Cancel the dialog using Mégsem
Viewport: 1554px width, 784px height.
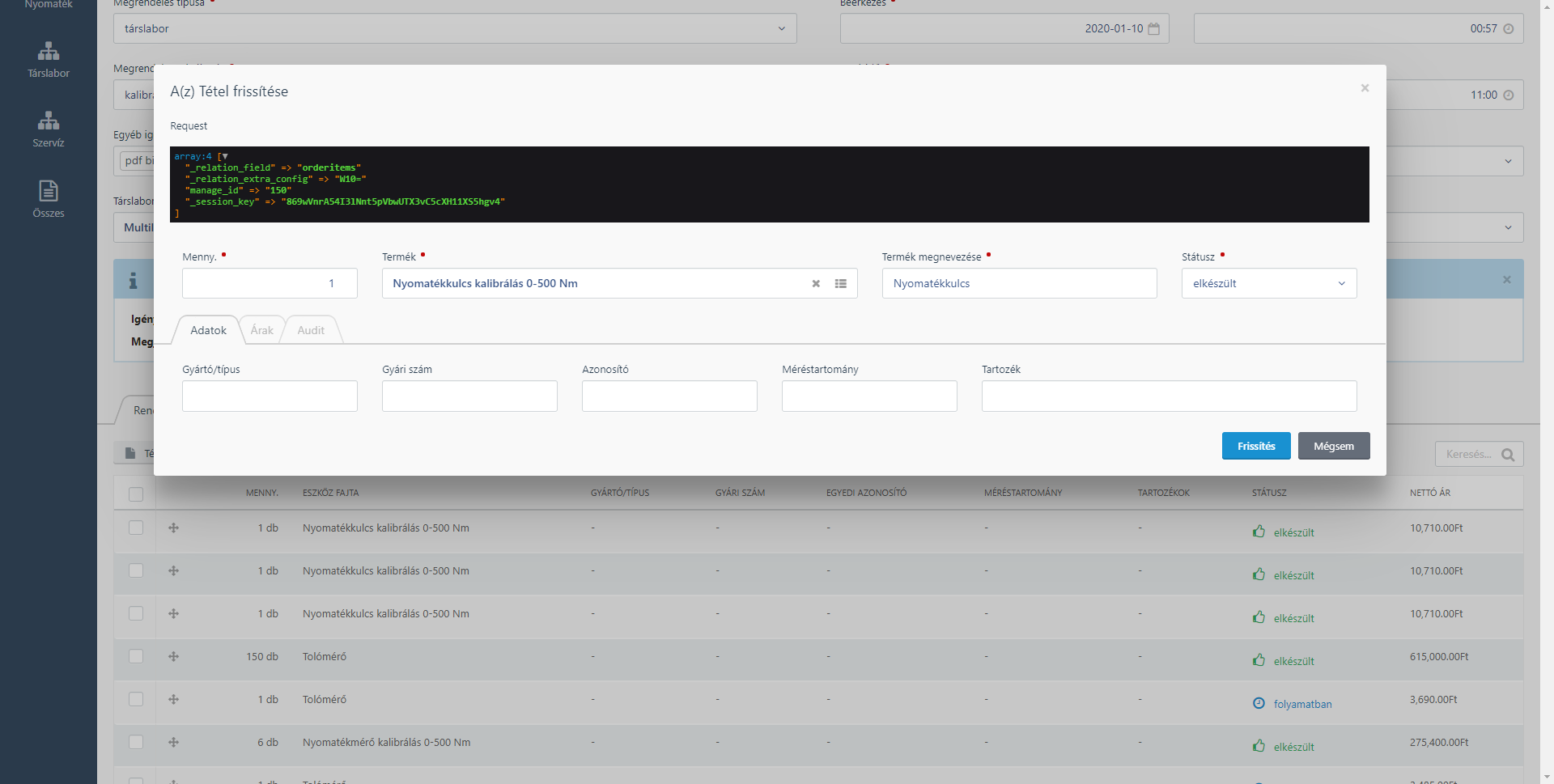pyautogui.click(x=1334, y=446)
